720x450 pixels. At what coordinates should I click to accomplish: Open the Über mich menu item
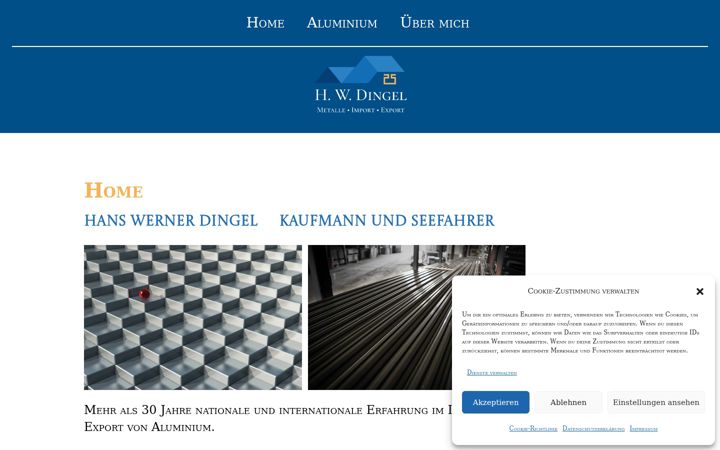click(x=434, y=22)
